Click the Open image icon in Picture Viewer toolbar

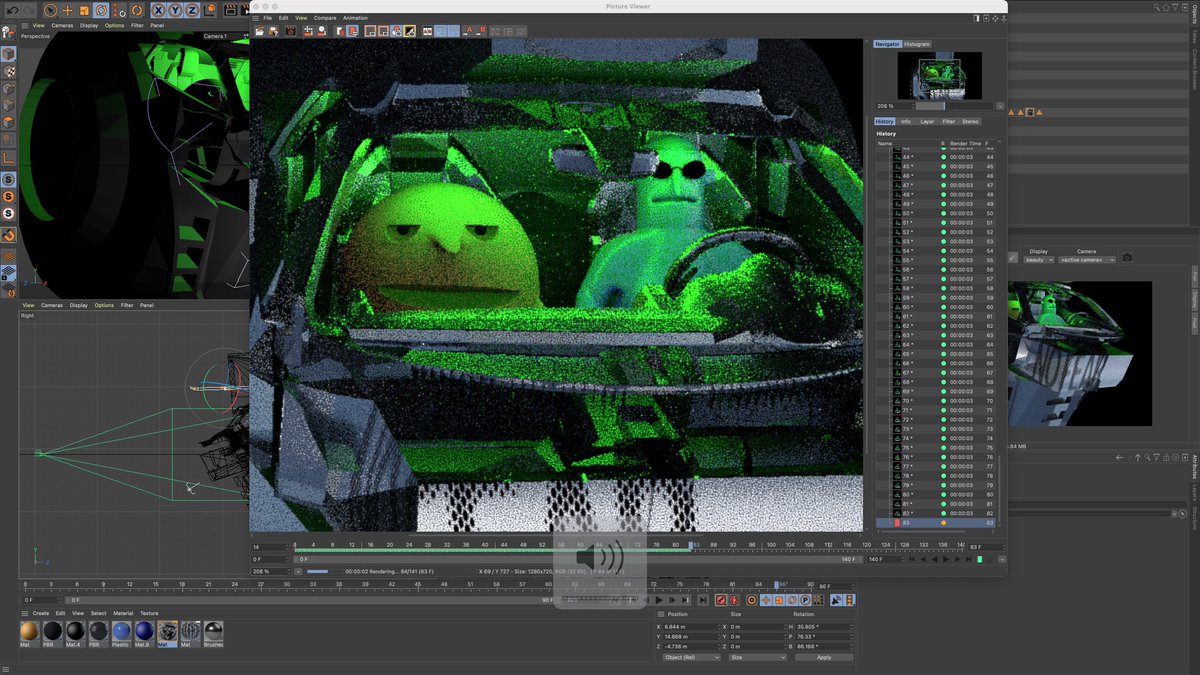(260, 31)
